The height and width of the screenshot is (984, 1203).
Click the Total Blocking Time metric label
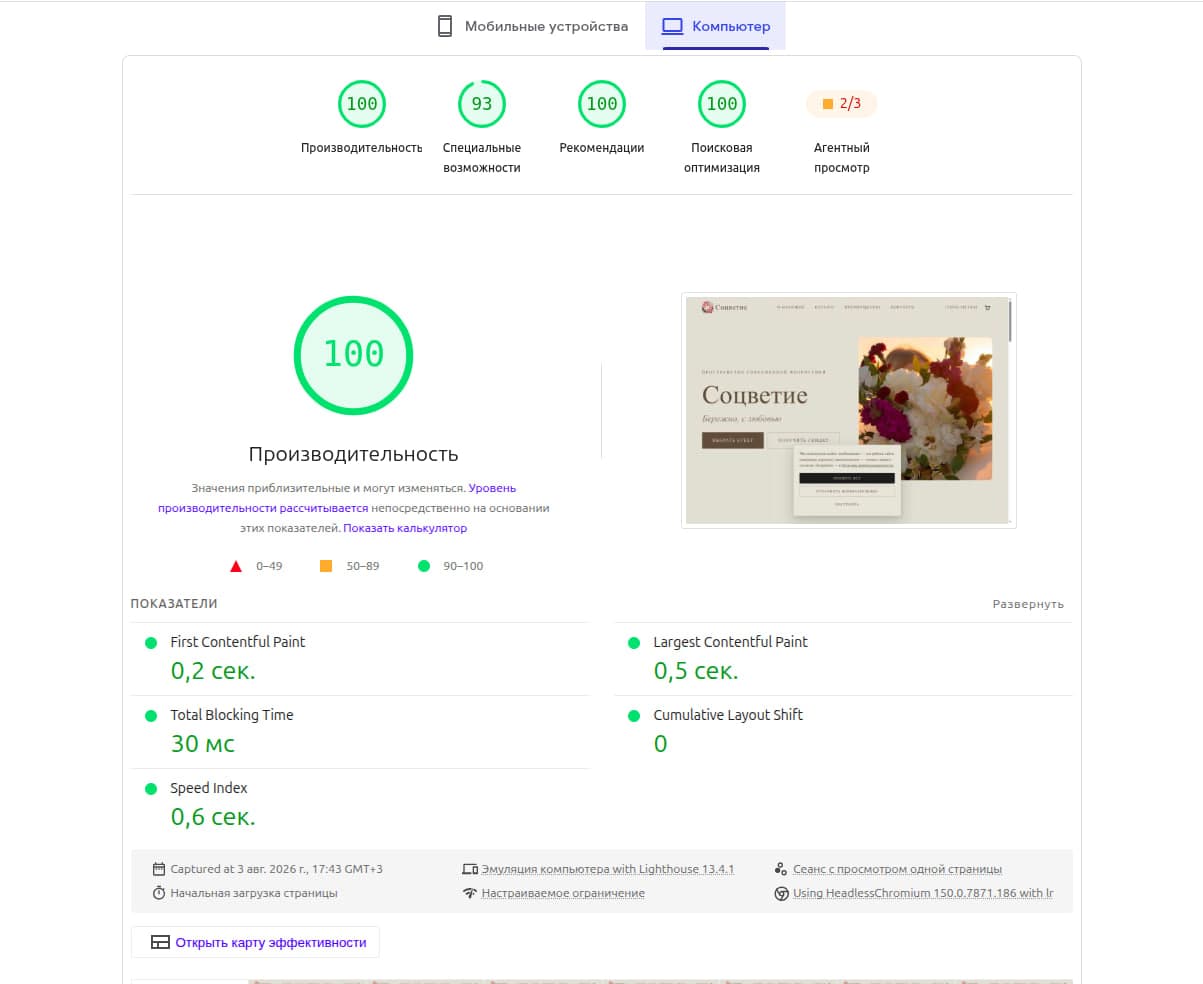(232, 715)
